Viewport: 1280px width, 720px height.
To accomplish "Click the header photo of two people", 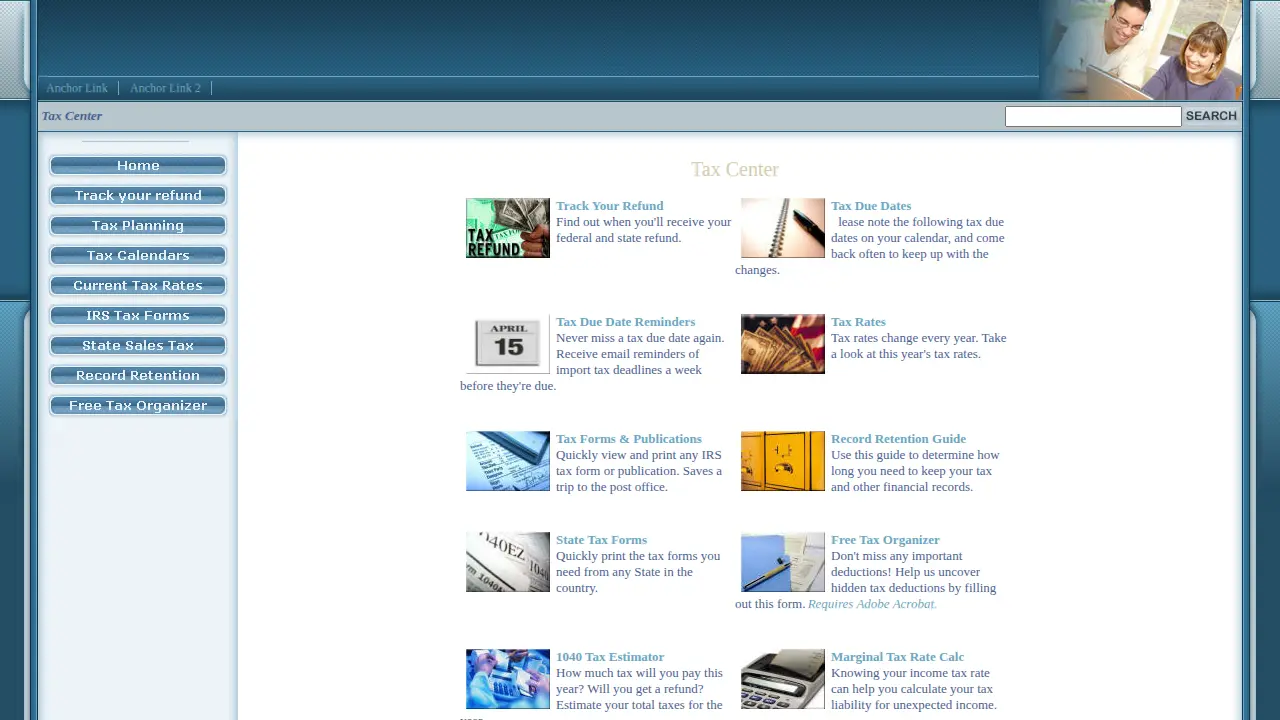I will pos(1140,50).
